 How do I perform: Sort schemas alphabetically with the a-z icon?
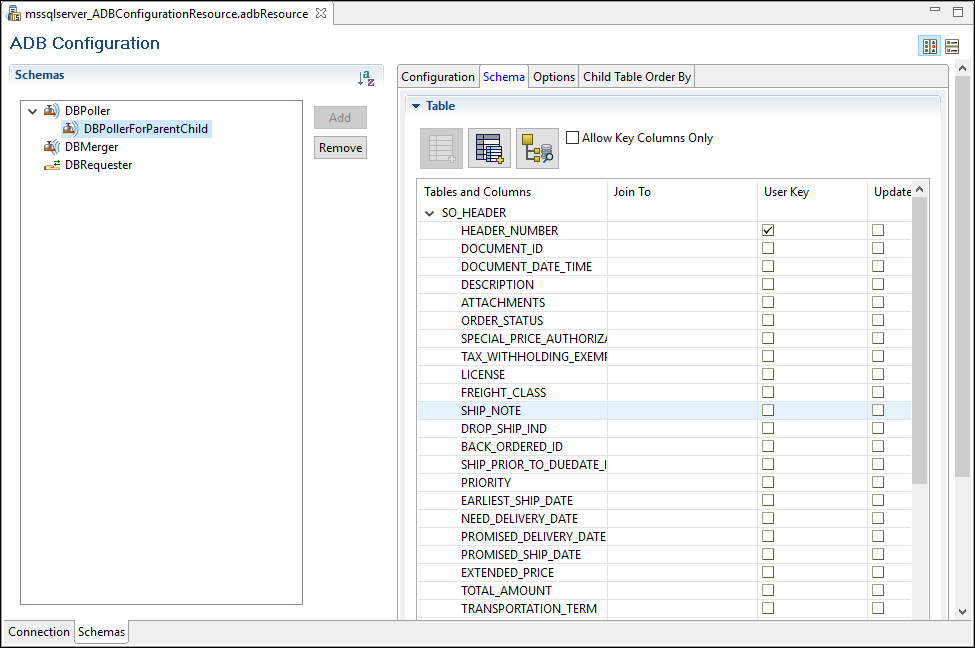click(366, 77)
